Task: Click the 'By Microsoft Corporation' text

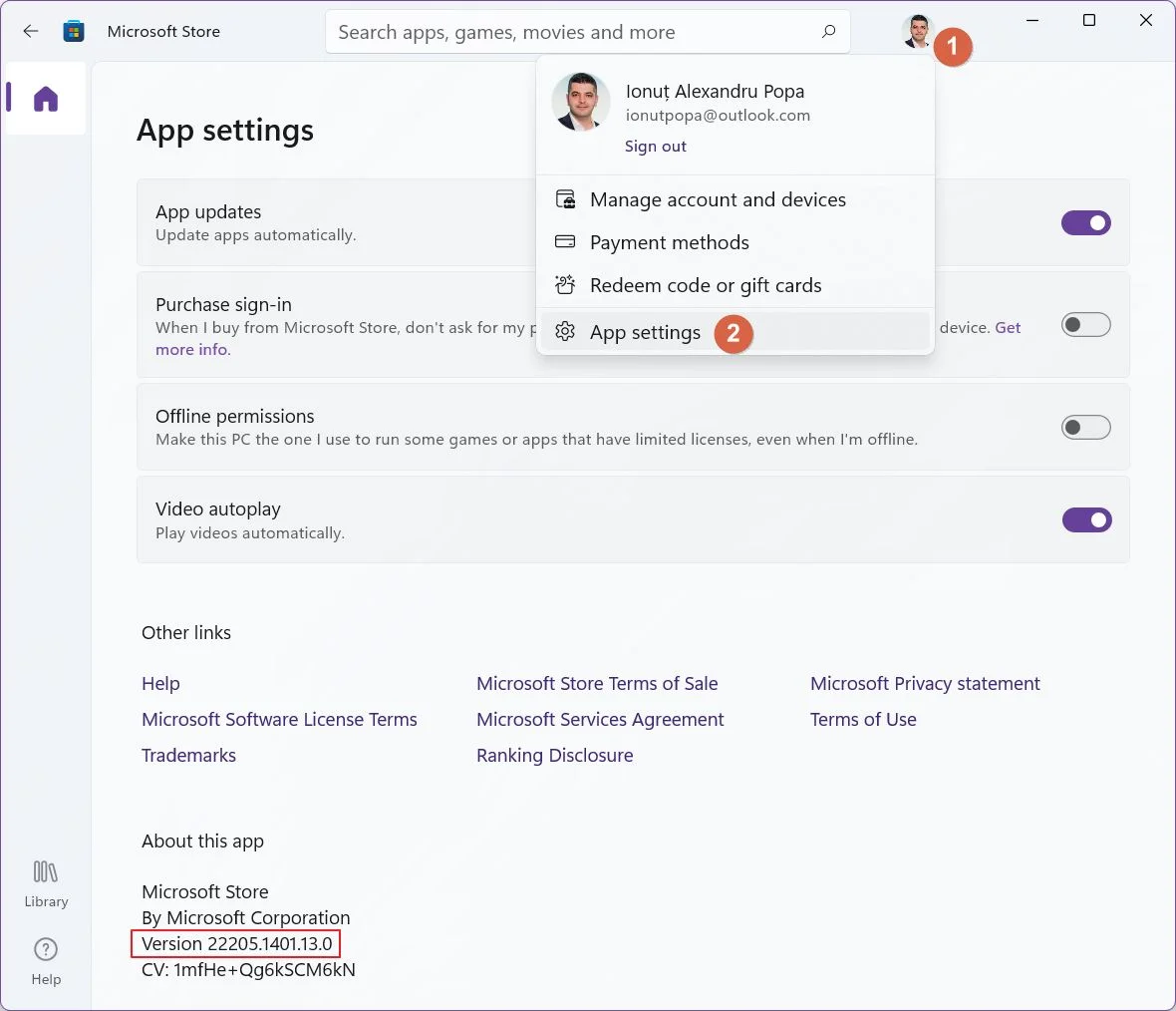Action: (x=246, y=918)
